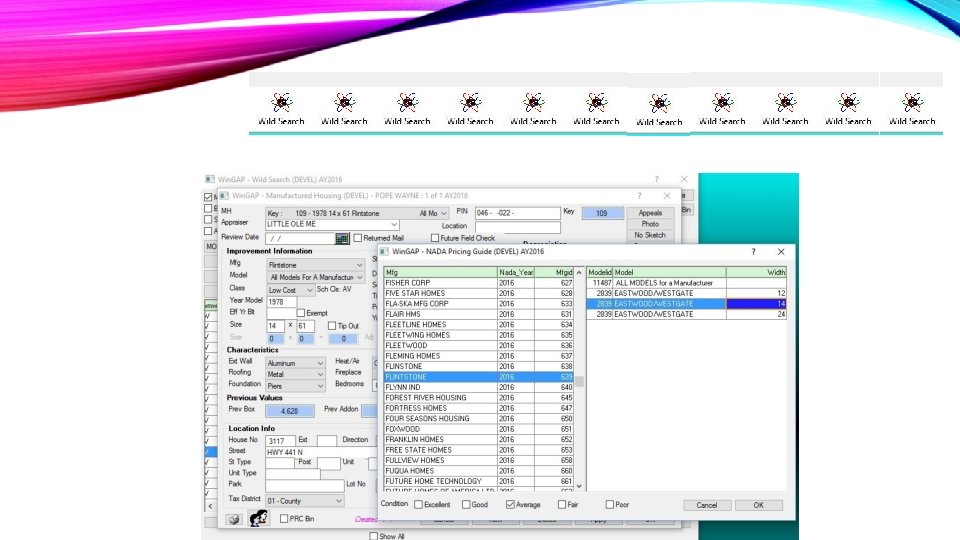Close the NADA Pricing Guide dialog
960x540 pixels.
(x=781, y=252)
